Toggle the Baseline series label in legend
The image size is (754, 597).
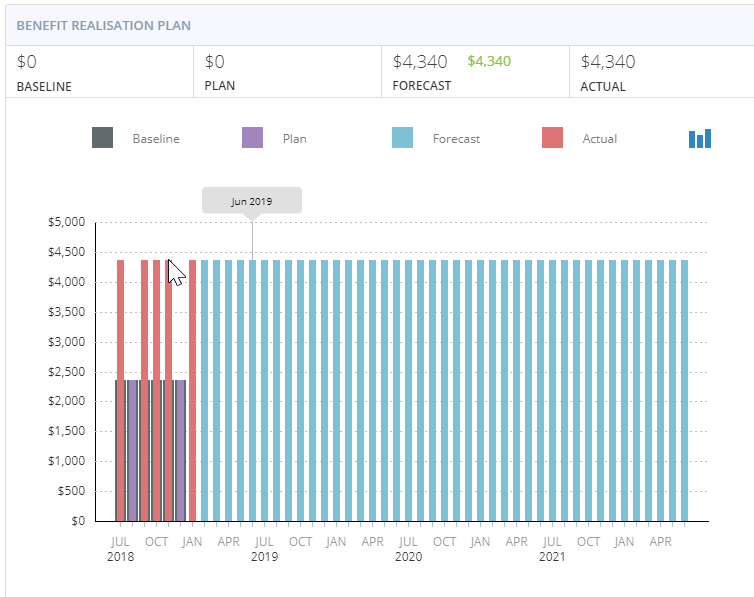(156, 139)
